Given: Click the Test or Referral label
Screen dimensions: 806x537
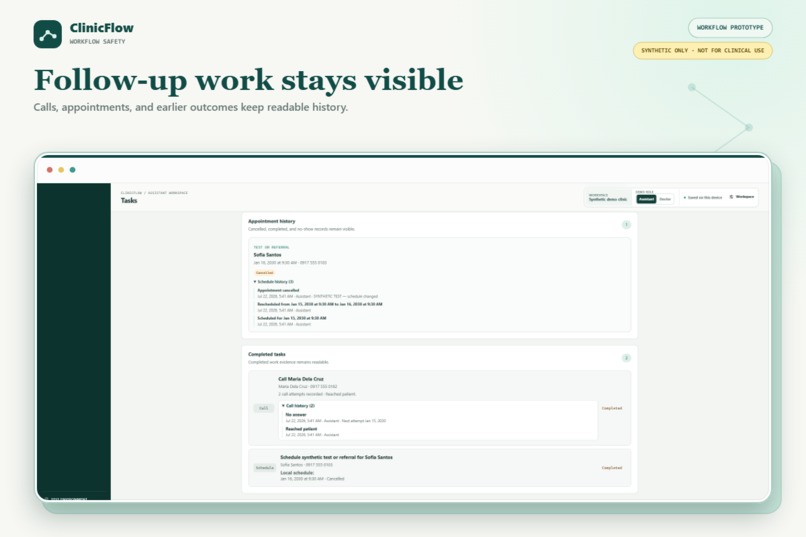Looking at the screenshot, I should (x=271, y=247).
